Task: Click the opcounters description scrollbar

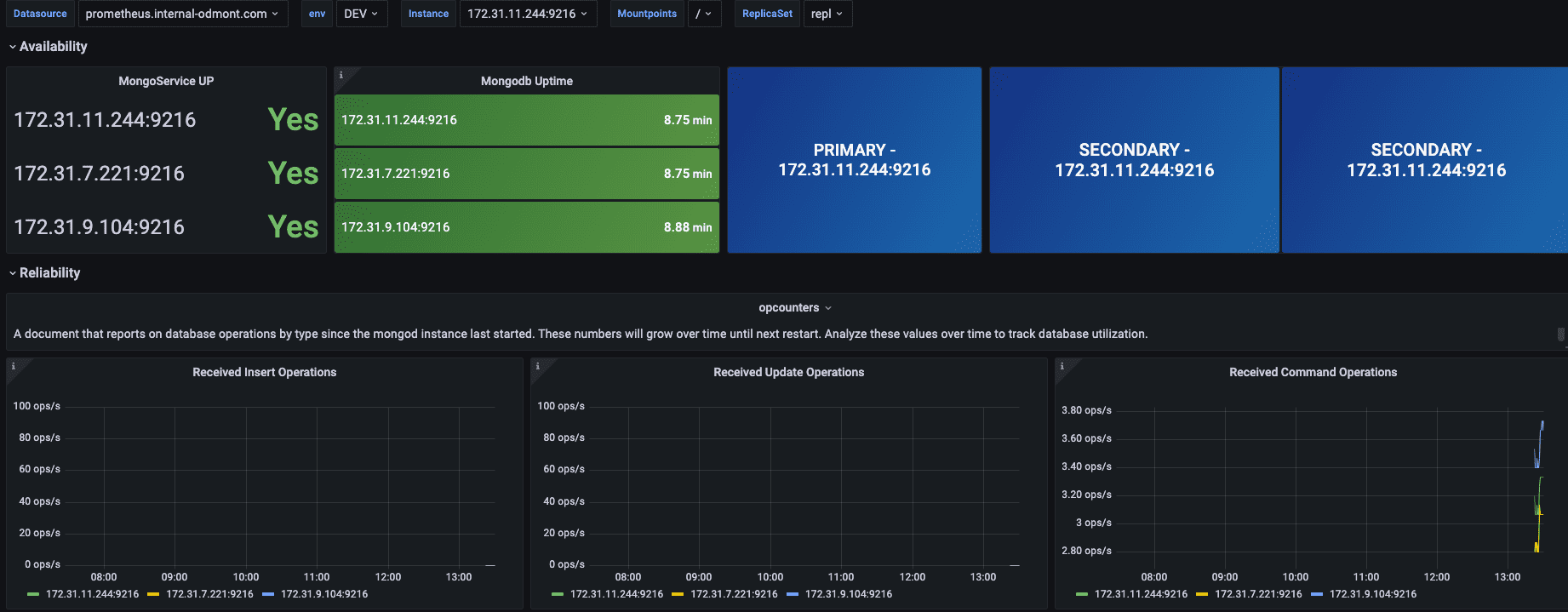Action: point(1560,334)
